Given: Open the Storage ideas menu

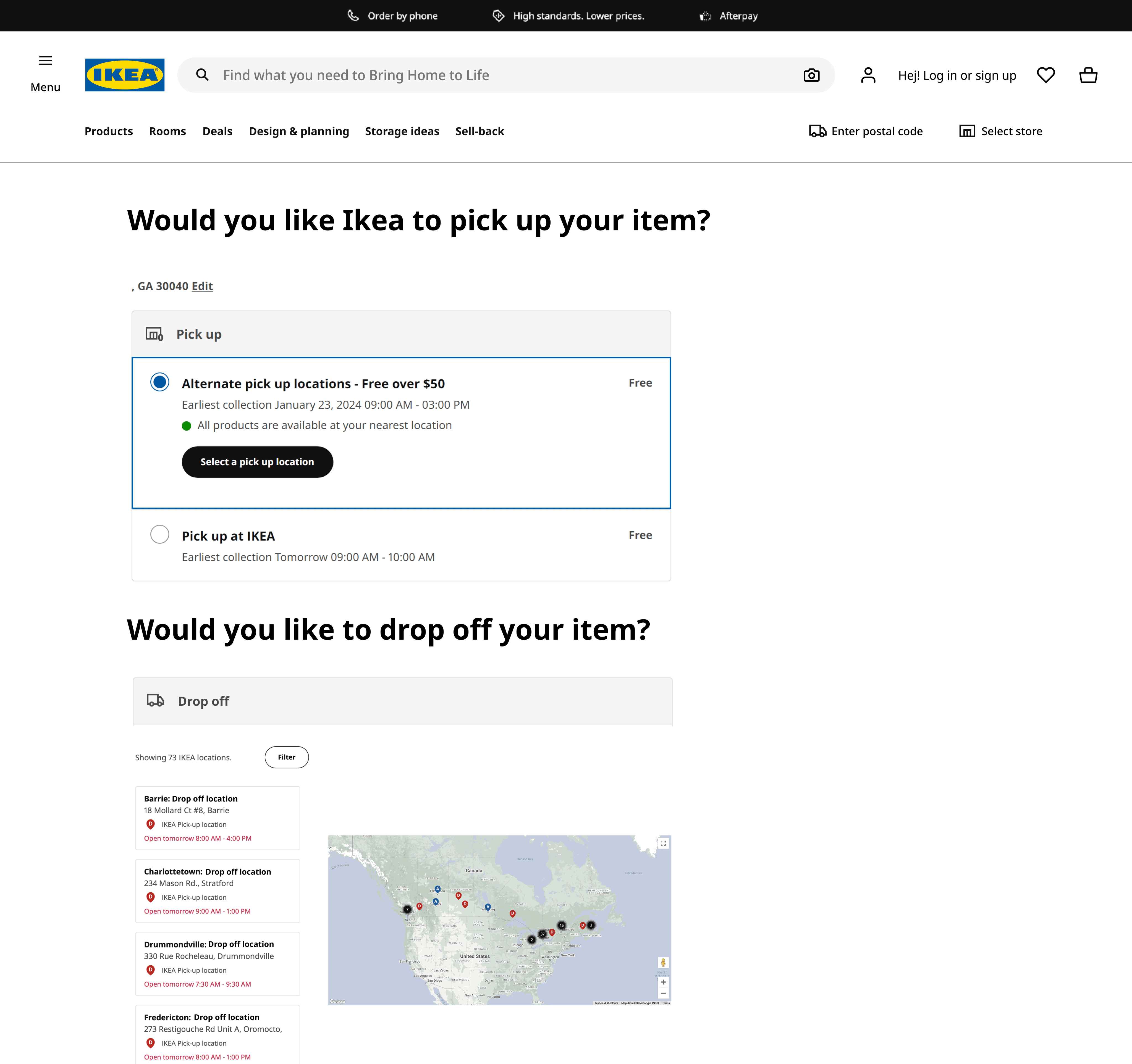Looking at the screenshot, I should pos(402,131).
